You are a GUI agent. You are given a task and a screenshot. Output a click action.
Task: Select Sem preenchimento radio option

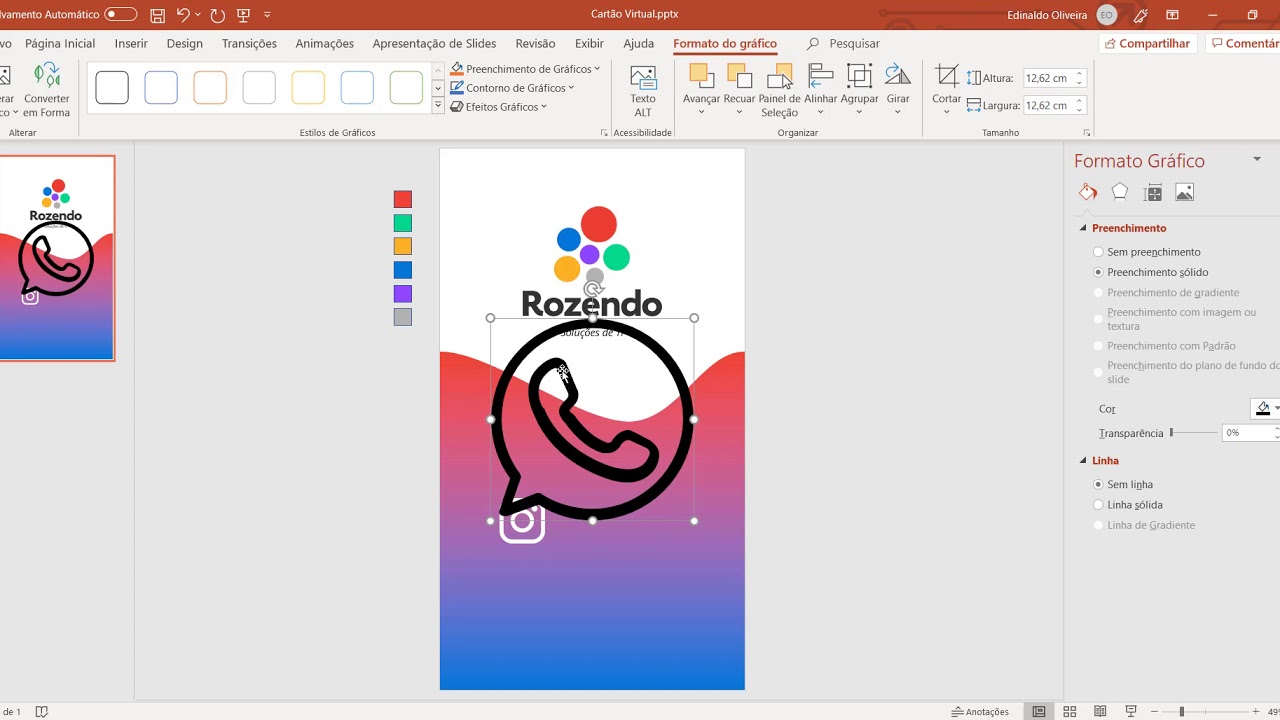pos(1099,252)
